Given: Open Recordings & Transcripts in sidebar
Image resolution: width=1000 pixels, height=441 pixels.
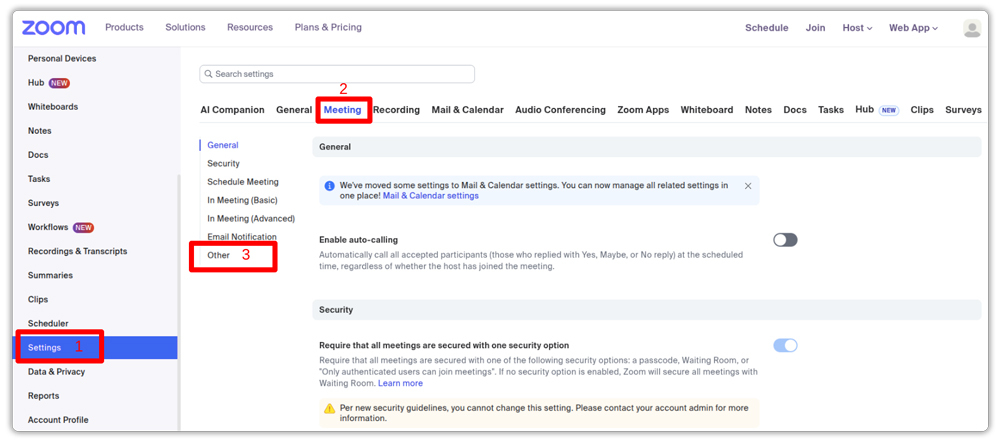Looking at the screenshot, I should (x=77, y=251).
